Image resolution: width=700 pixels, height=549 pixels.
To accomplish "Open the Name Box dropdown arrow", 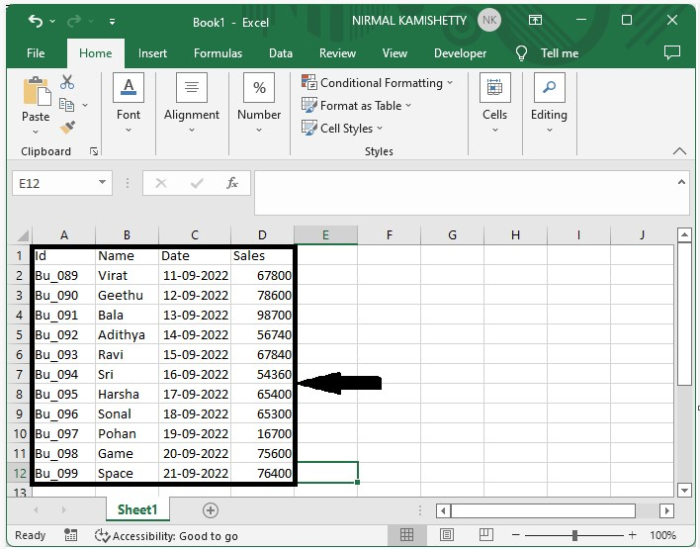I will pos(103,183).
